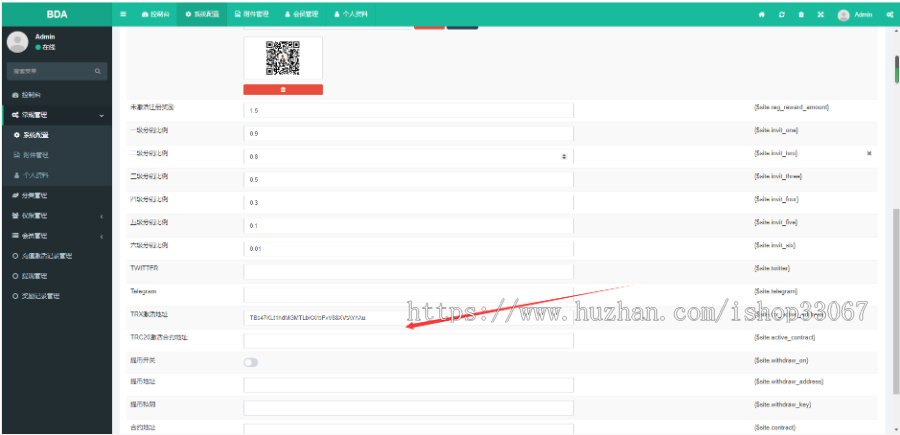Click the {$site.invit_three} variable text
This screenshot has height=435, width=900.
[778, 176]
